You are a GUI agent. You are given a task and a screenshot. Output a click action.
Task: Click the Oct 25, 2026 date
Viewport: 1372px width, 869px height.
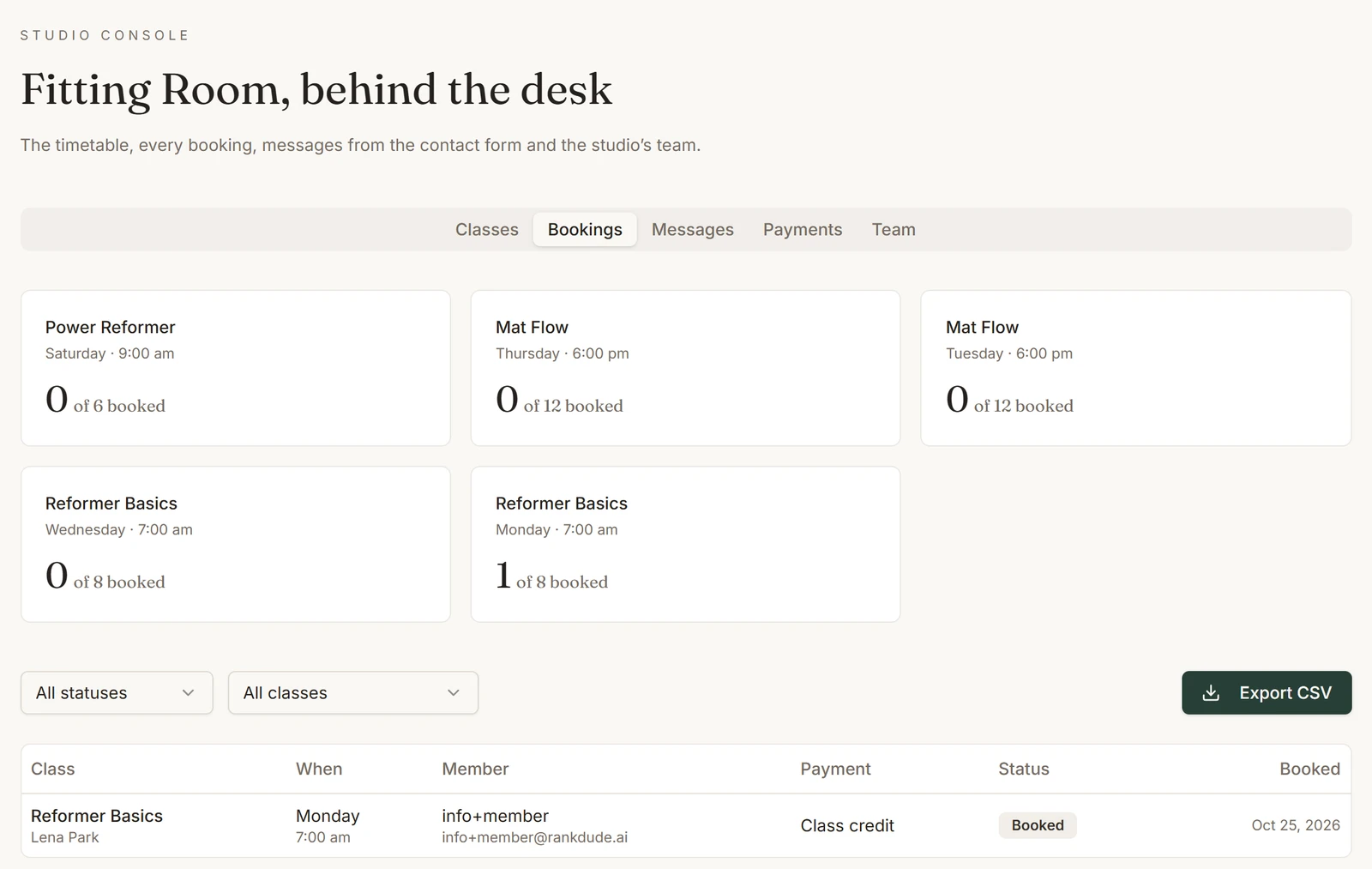[x=1296, y=825]
